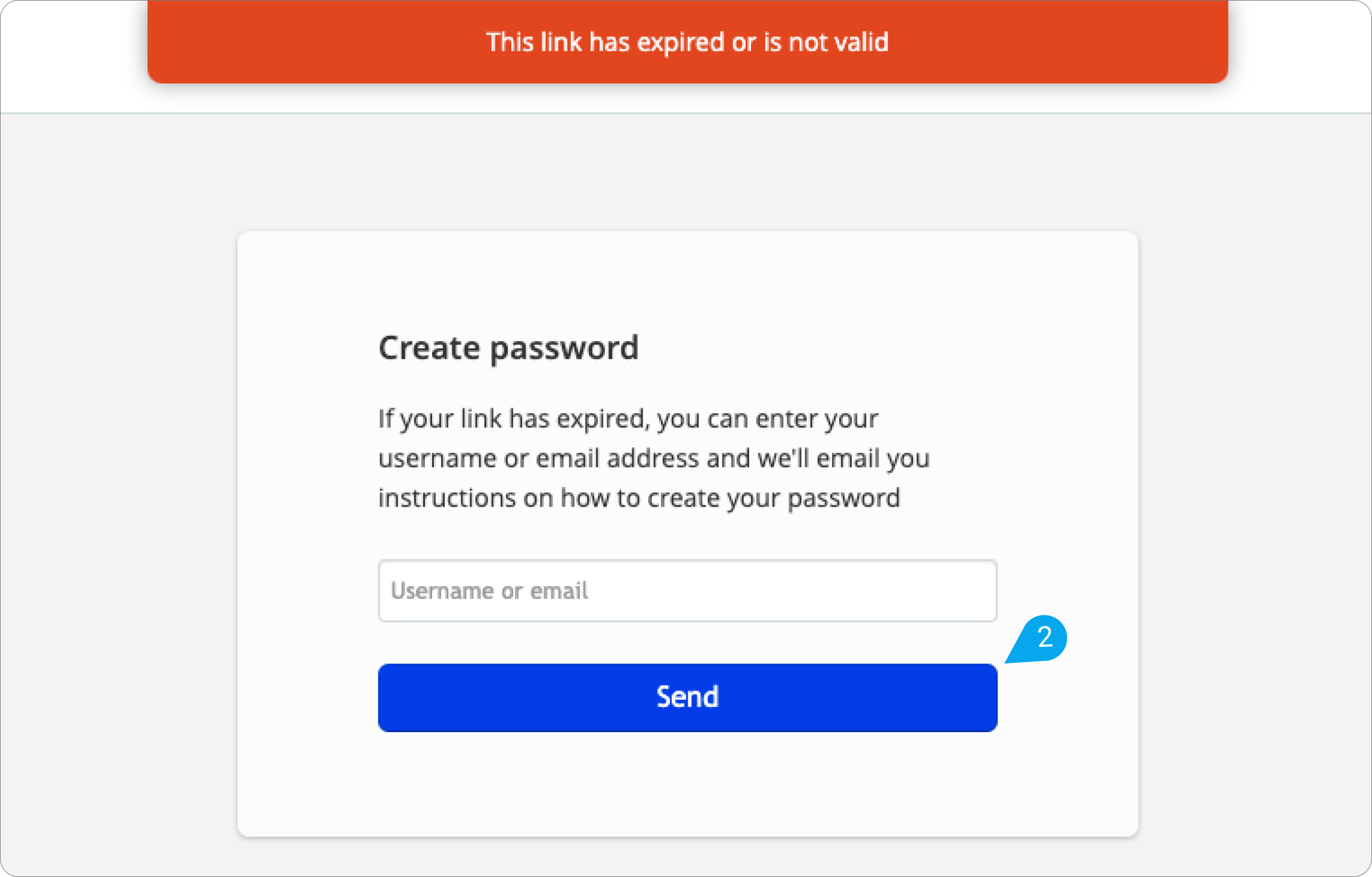Activate the Send submission button
This screenshot has height=877, width=1372.
pos(687,697)
